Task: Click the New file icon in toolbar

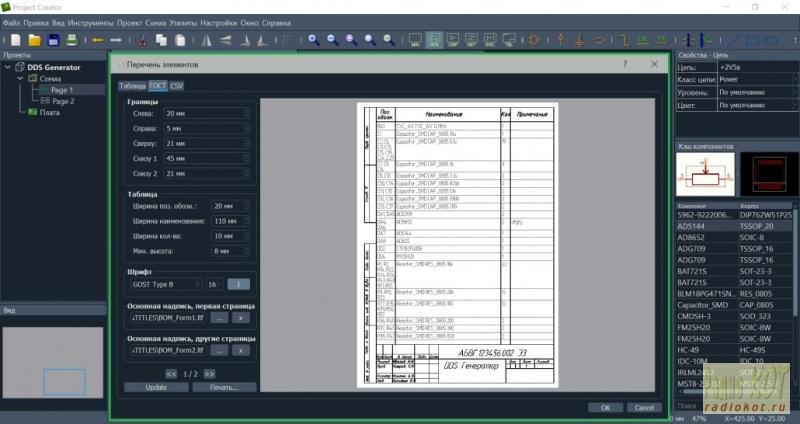Action: pos(14,40)
